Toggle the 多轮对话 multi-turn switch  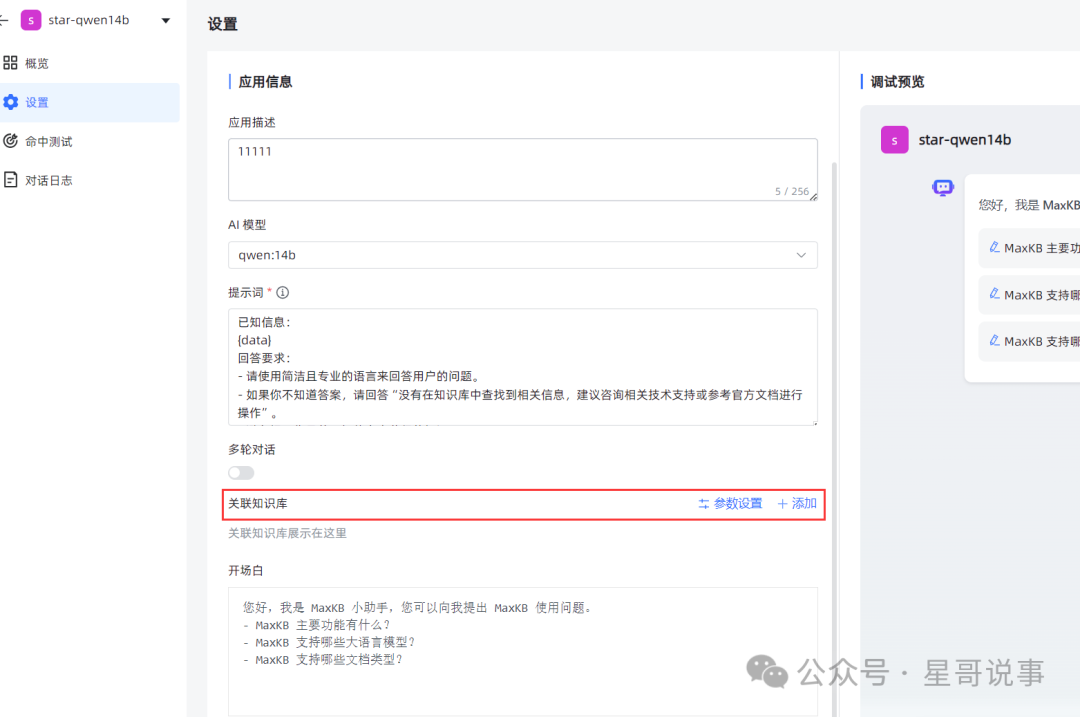click(x=241, y=472)
